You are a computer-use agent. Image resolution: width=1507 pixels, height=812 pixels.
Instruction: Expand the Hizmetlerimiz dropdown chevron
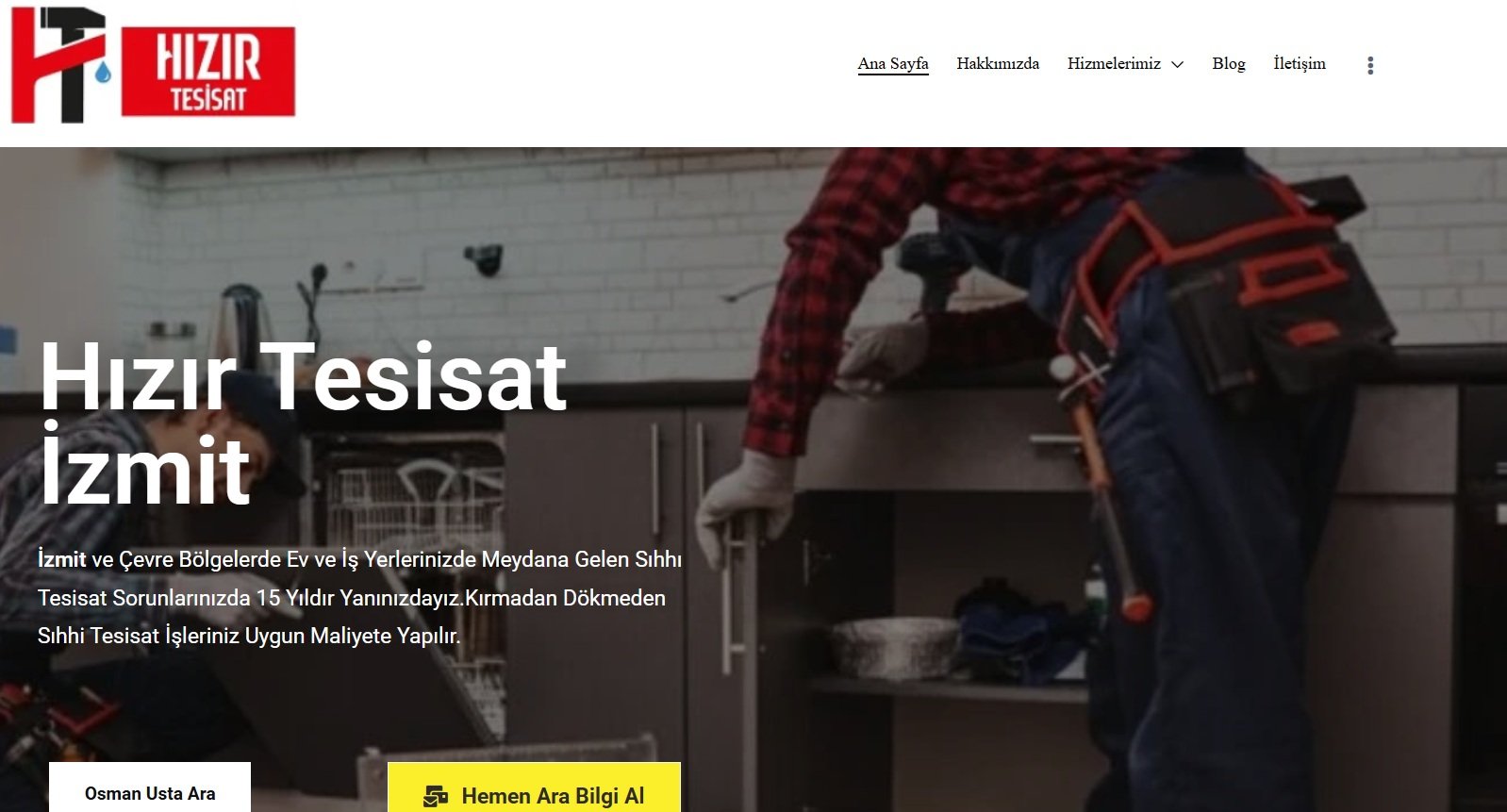[1177, 64]
